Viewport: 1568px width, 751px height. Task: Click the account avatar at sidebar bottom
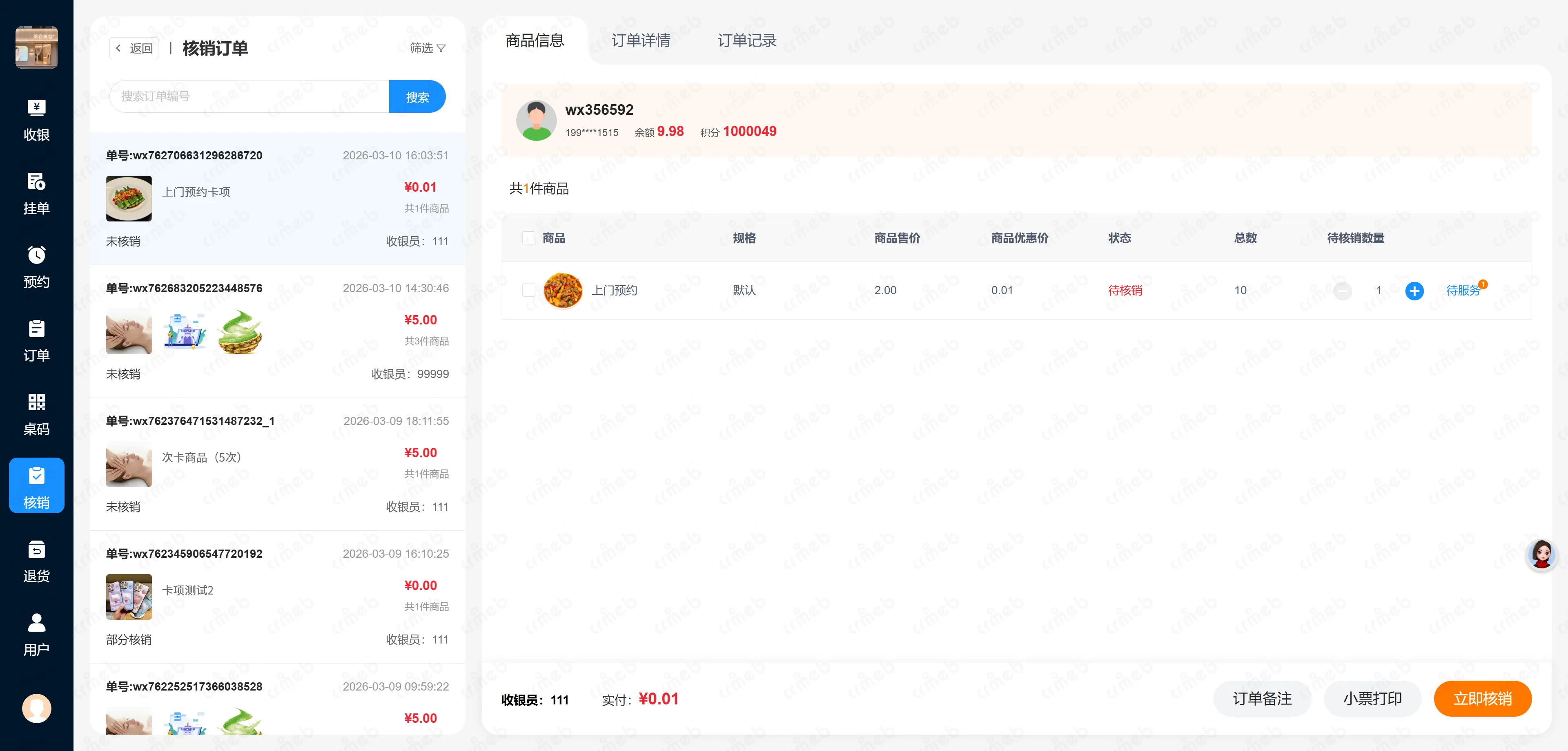tap(36, 709)
